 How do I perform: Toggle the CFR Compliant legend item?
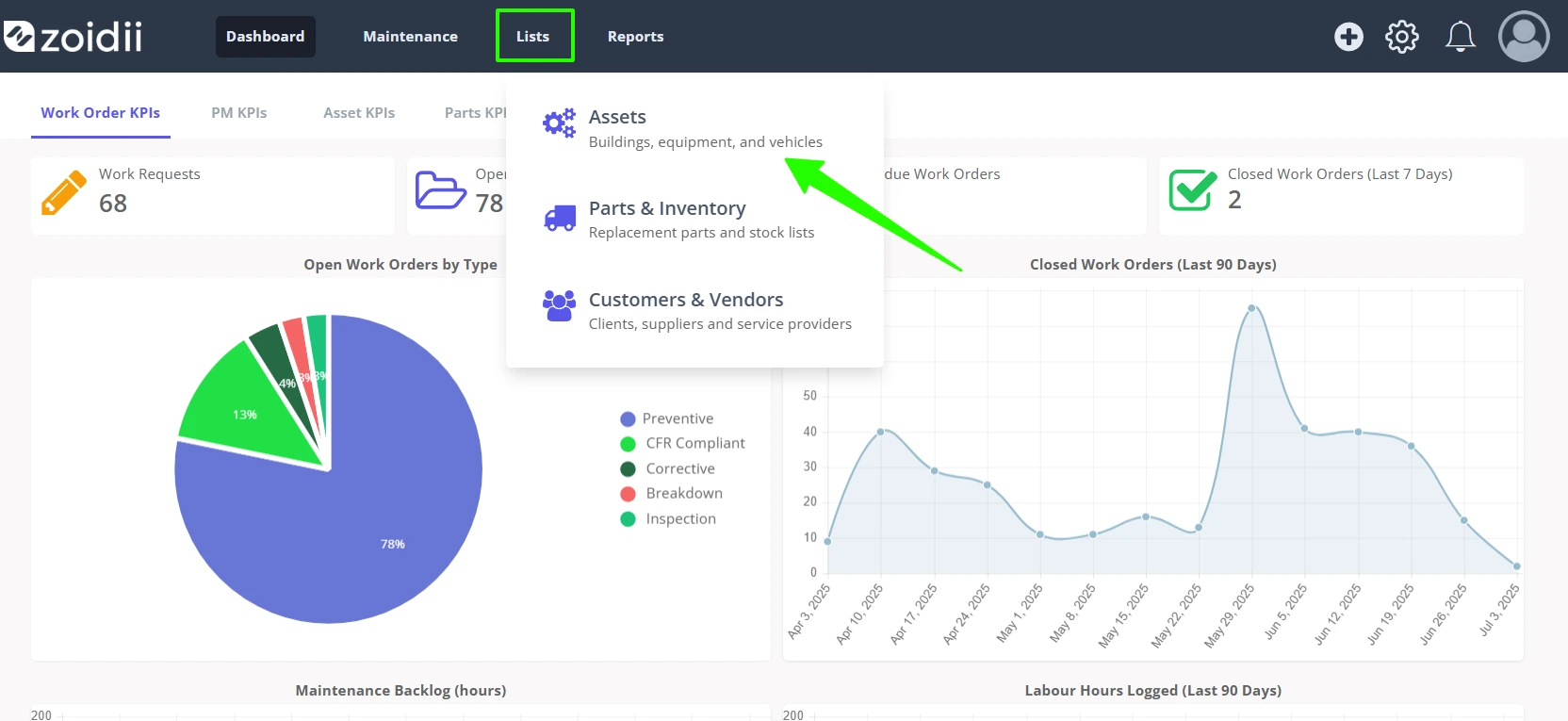682,443
